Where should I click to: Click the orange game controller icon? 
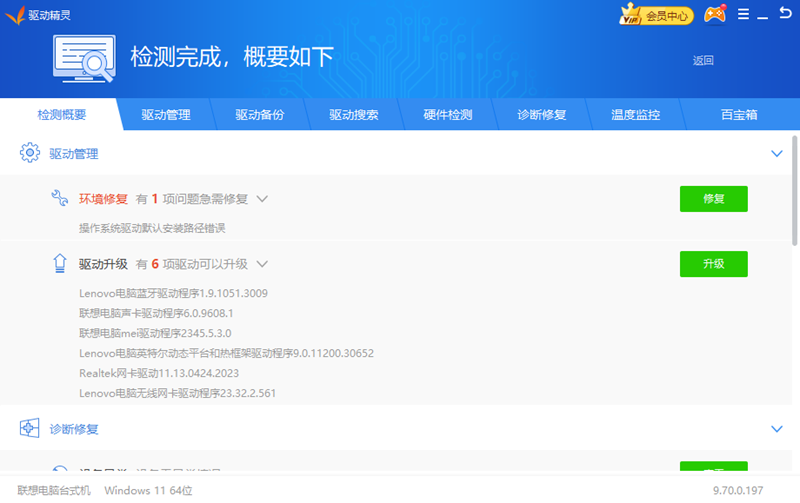click(x=714, y=15)
